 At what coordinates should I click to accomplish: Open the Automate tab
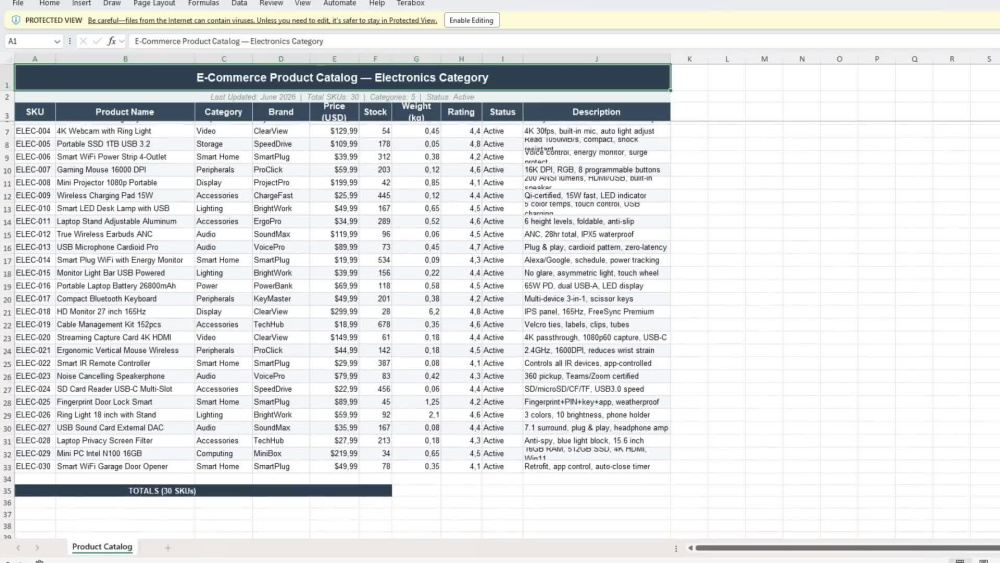tap(339, 3)
